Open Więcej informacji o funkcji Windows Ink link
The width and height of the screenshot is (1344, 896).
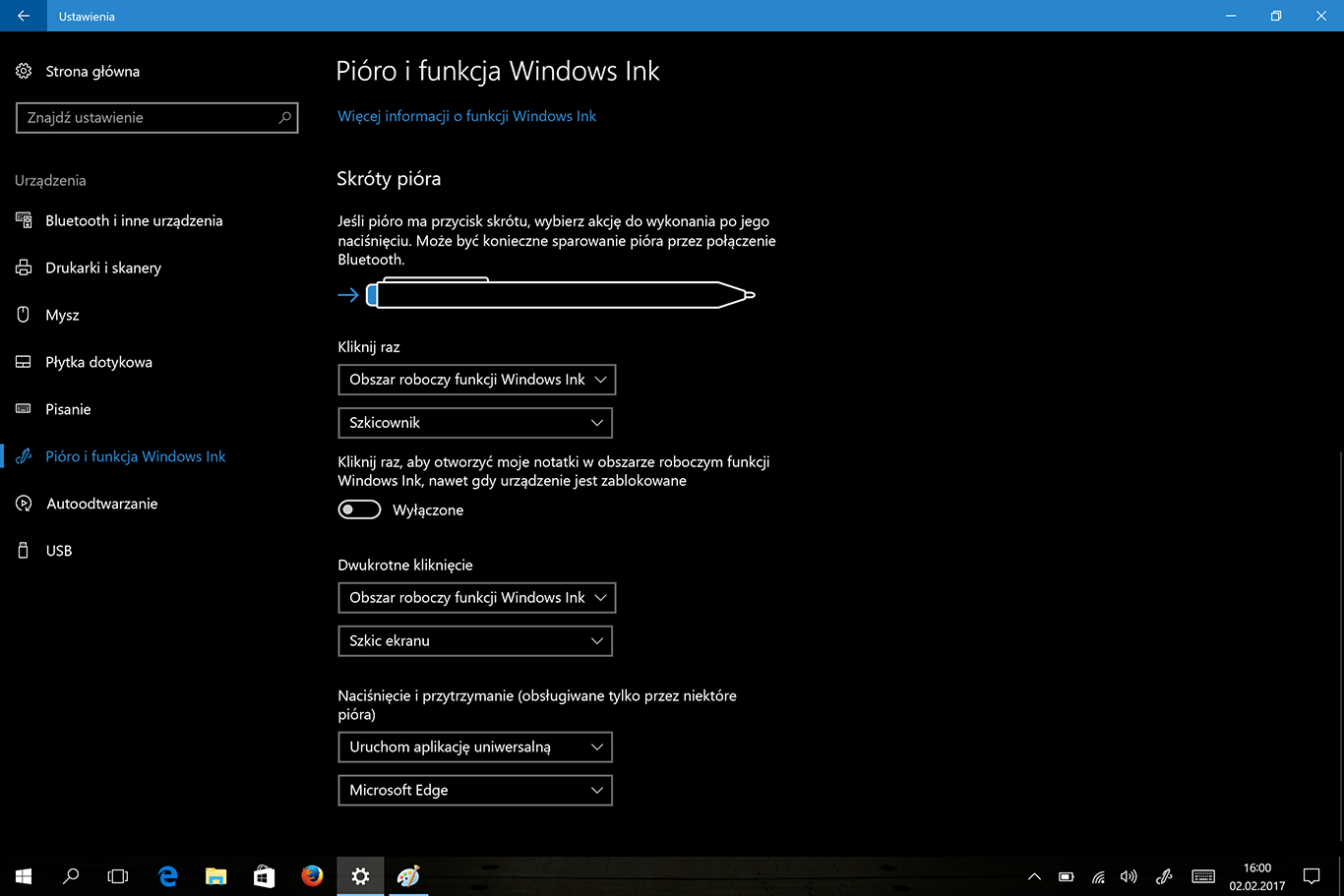click(x=466, y=116)
